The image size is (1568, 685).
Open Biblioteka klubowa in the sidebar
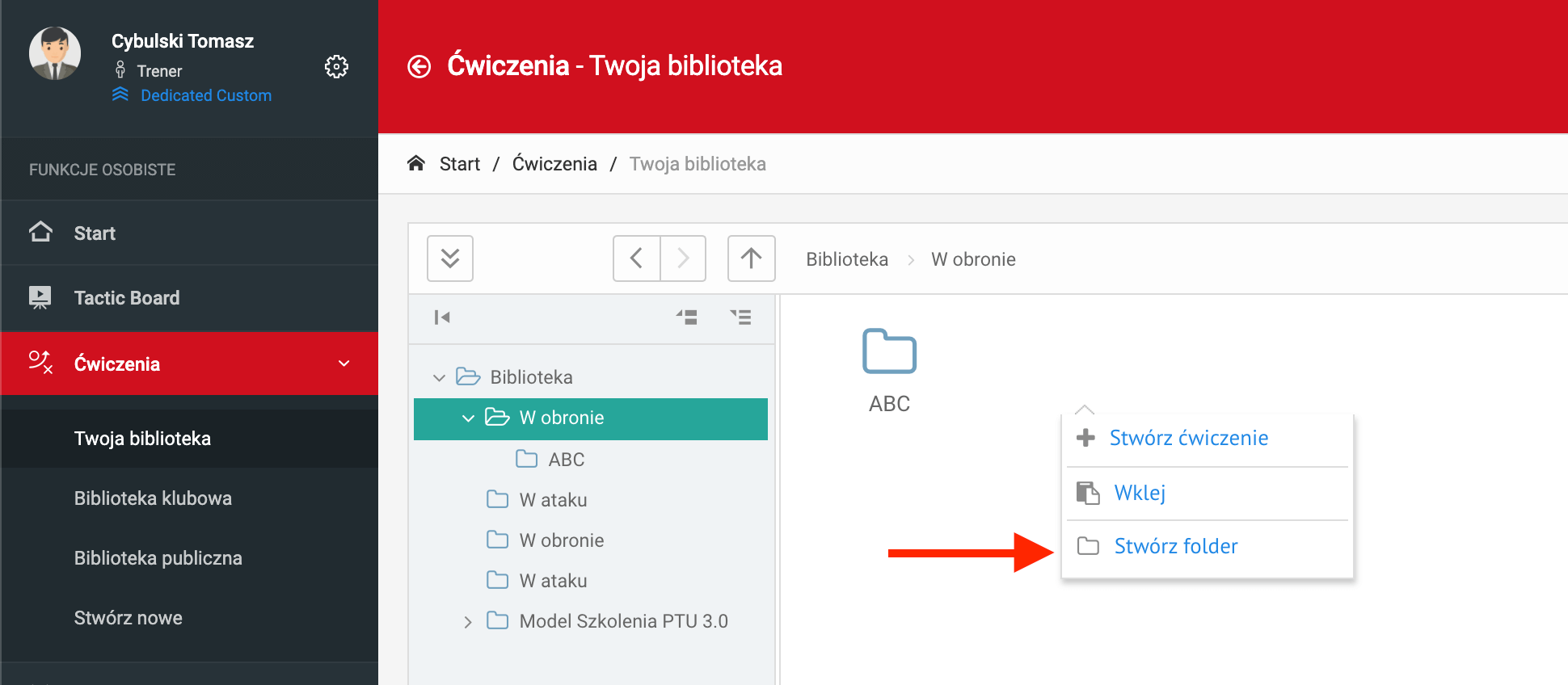pyautogui.click(x=153, y=498)
